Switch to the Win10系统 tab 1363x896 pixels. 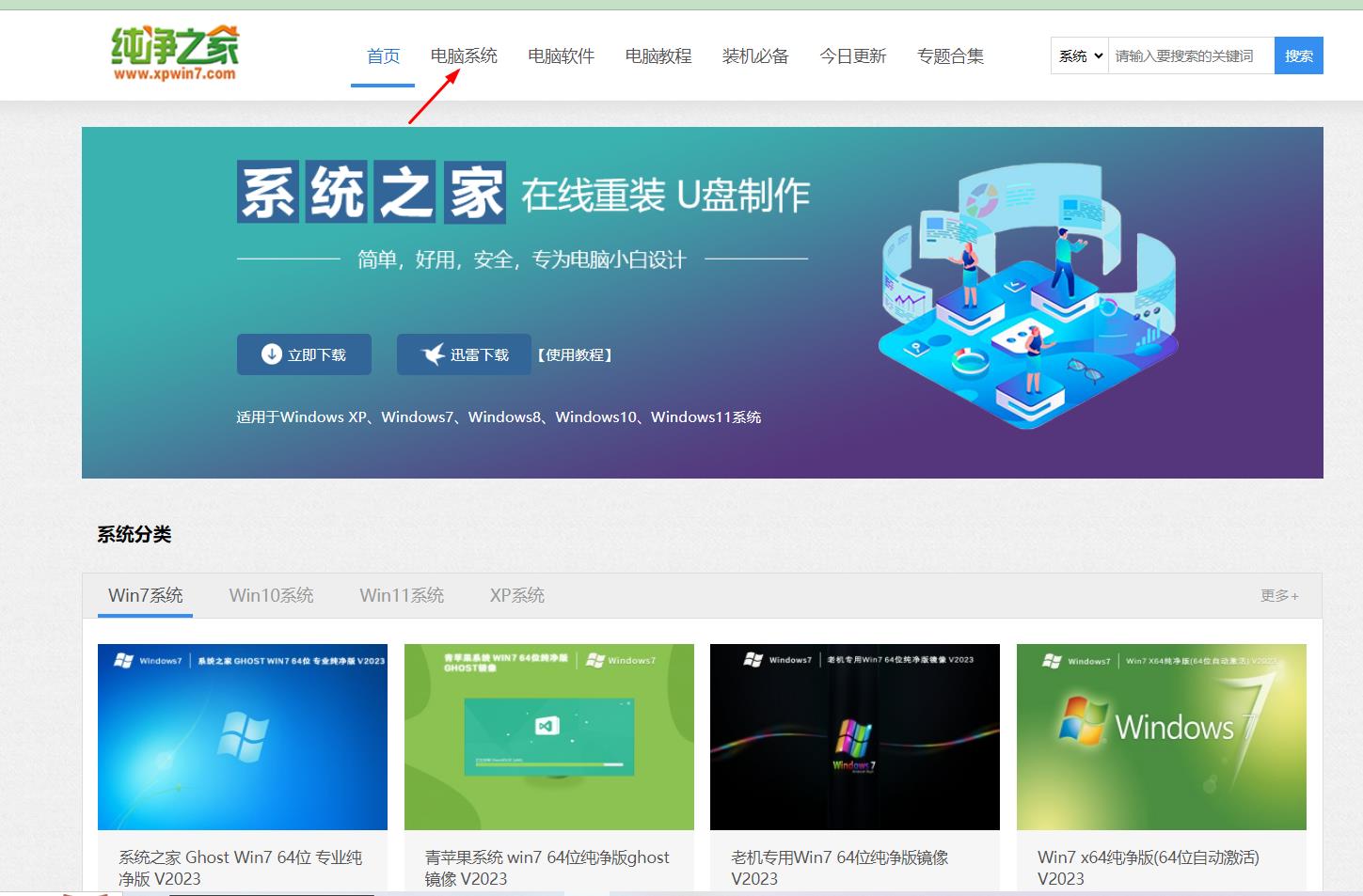pos(271,594)
